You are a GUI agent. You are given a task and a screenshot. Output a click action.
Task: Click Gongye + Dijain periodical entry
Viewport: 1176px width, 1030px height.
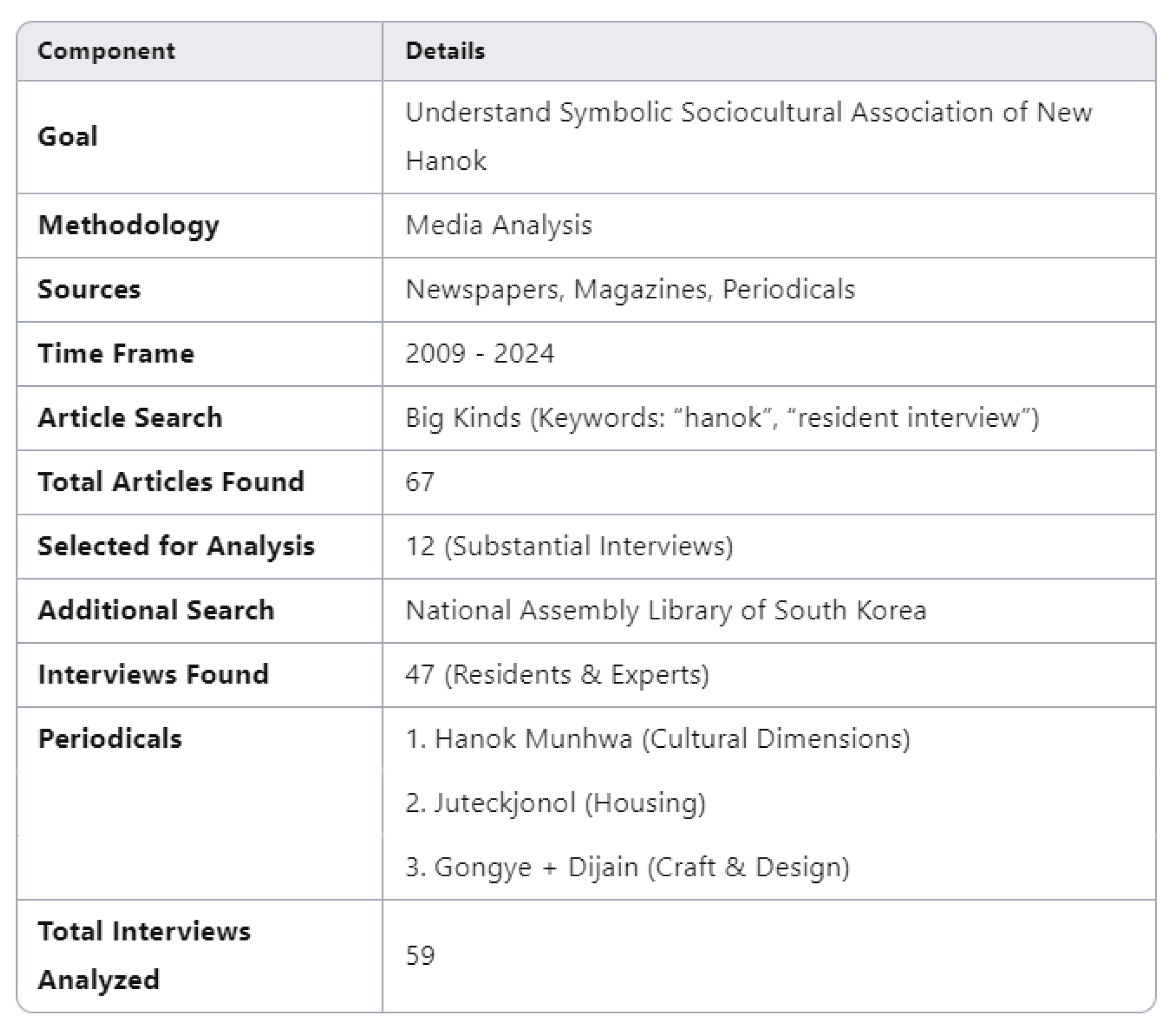click(x=627, y=867)
